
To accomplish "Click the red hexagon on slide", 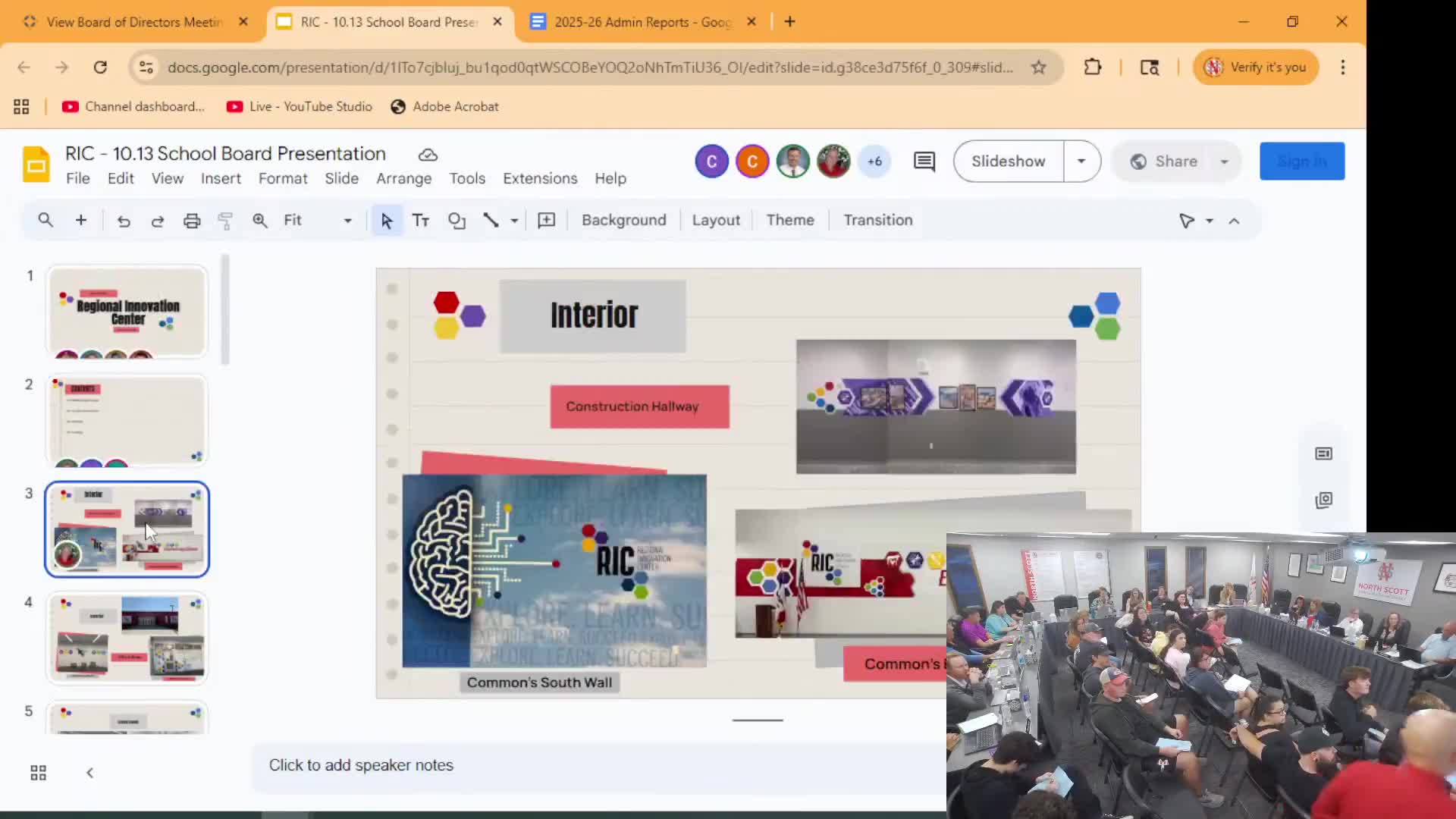I will [x=446, y=303].
